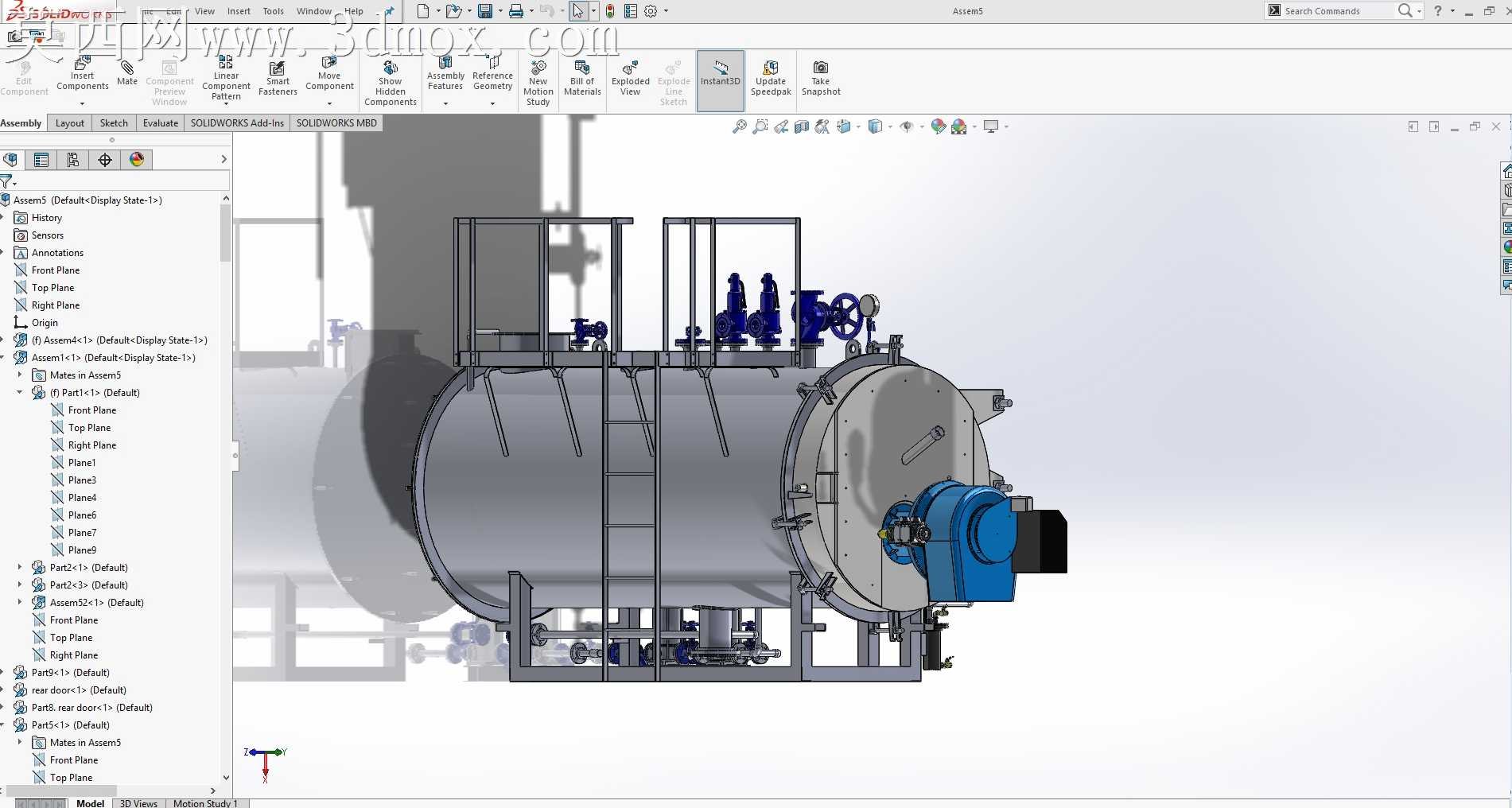The width and height of the screenshot is (1512, 808).
Task: Open Assembly Features tool
Action: 445,73
